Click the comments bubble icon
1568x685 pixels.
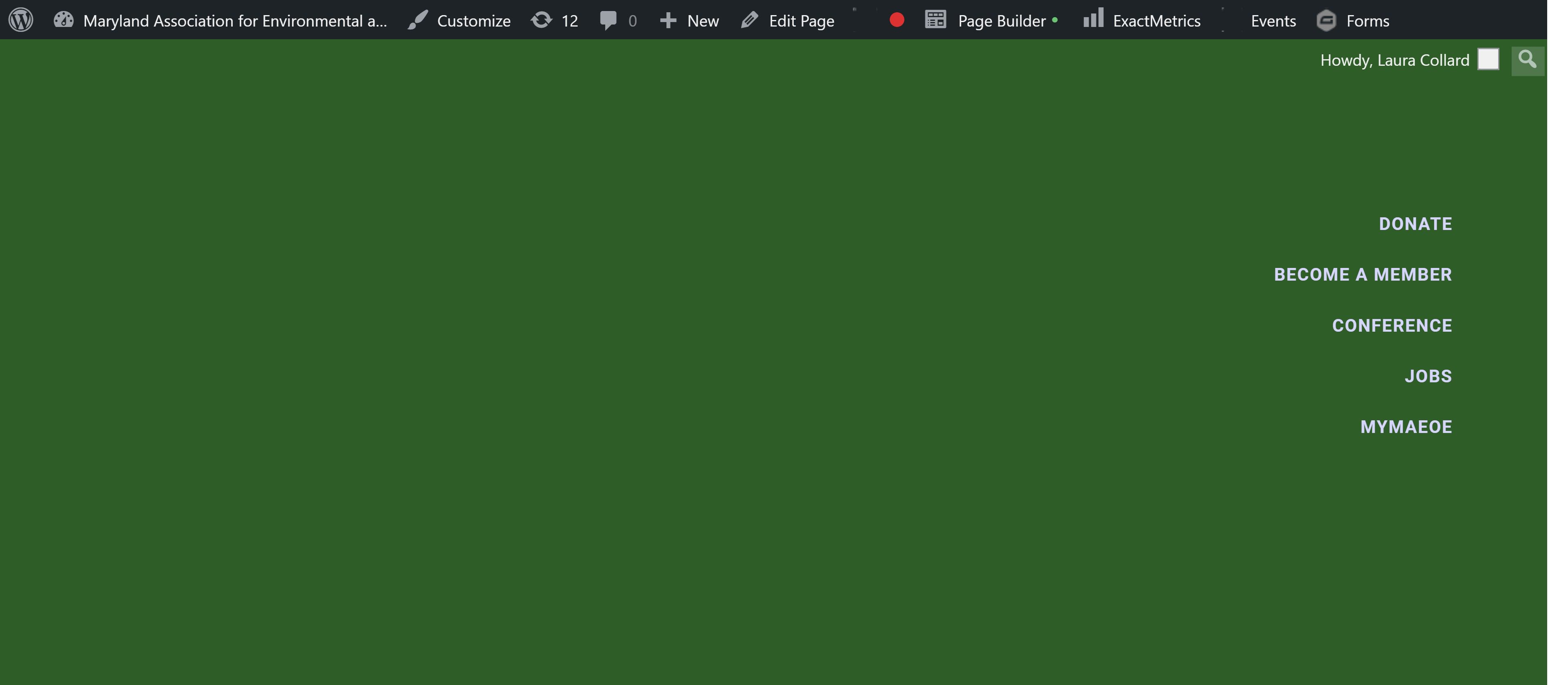point(608,20)
